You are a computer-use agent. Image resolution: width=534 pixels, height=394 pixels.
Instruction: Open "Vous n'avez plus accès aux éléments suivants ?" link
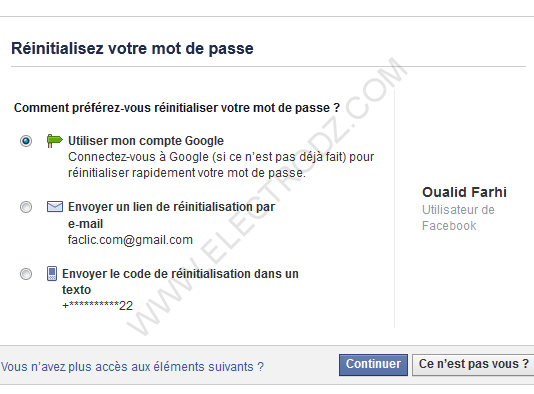click(132, 367)
